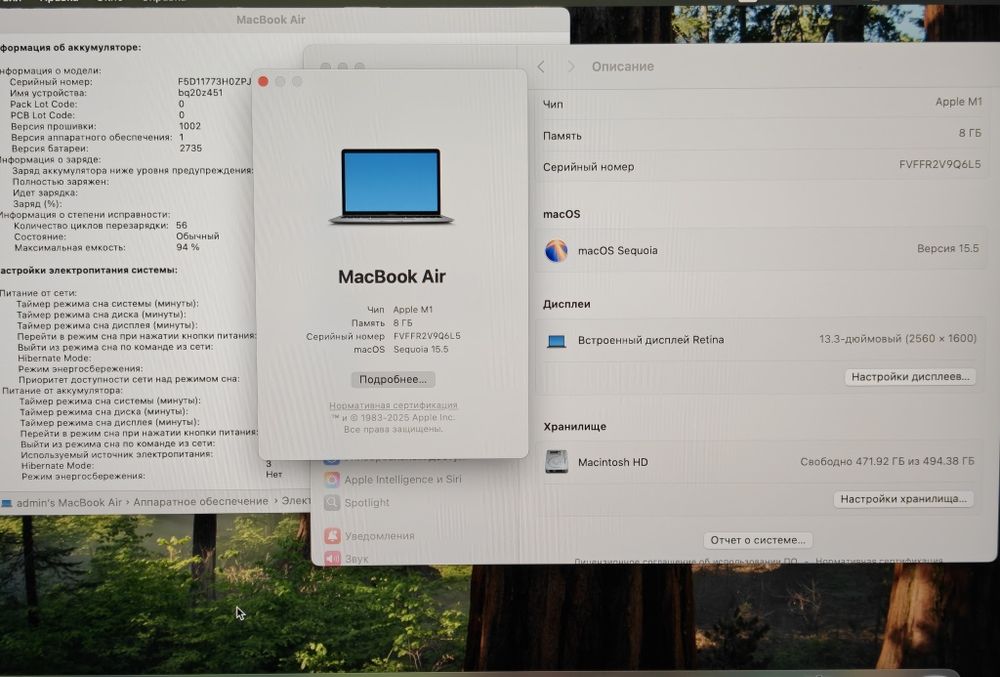Click the built-in Retina display icon

click(556, 341)
